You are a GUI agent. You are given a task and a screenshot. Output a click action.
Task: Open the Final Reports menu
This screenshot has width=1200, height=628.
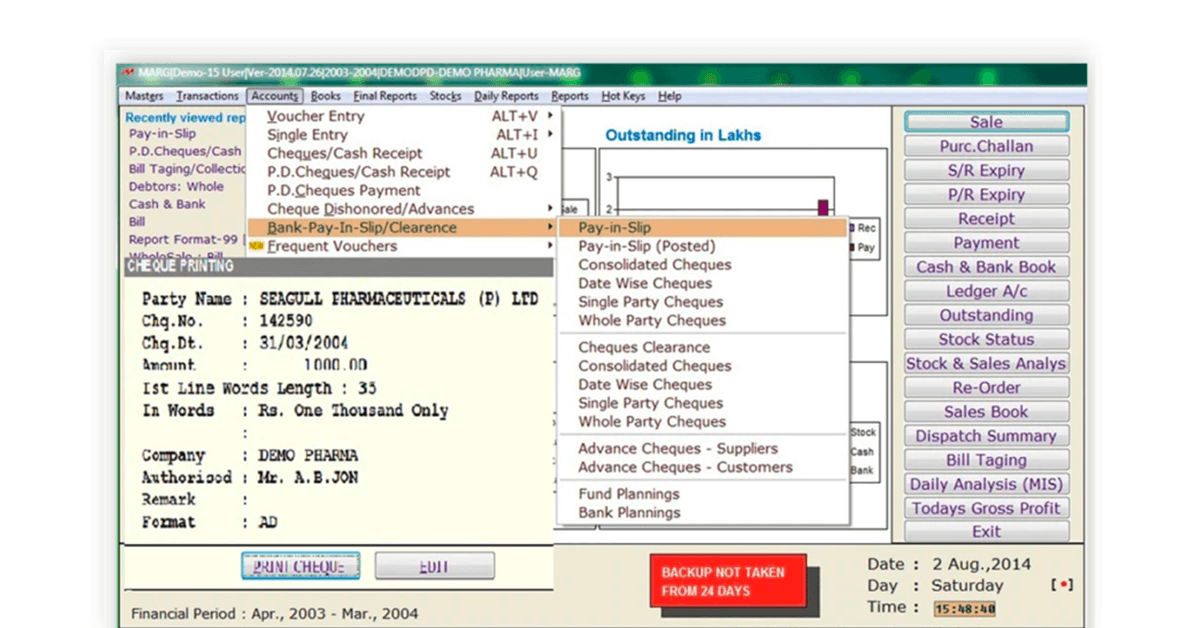(x=385, y=96)
